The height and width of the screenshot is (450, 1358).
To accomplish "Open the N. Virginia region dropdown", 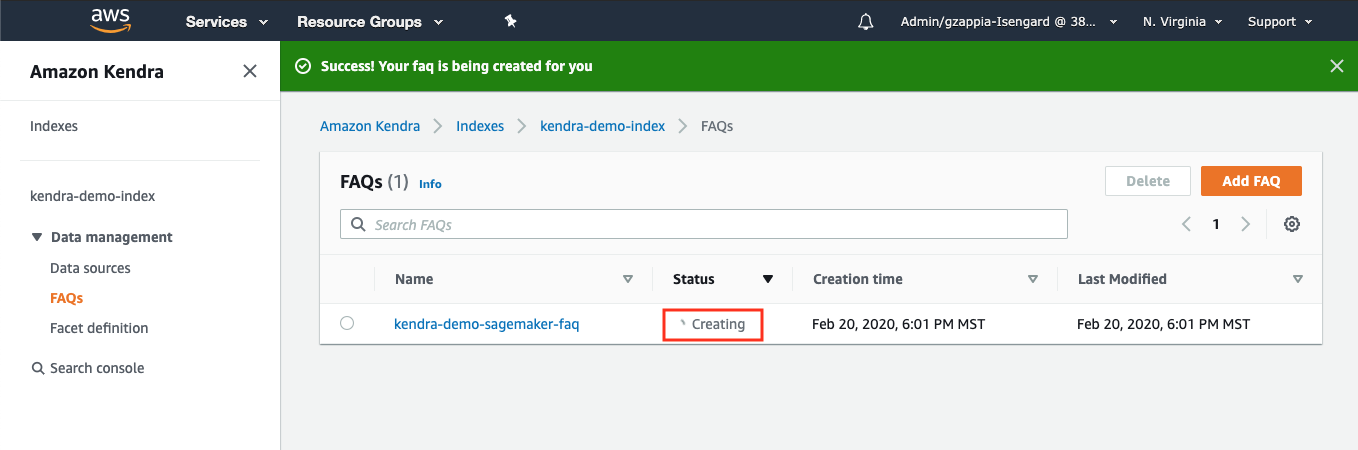I will tap(1183, 21).
